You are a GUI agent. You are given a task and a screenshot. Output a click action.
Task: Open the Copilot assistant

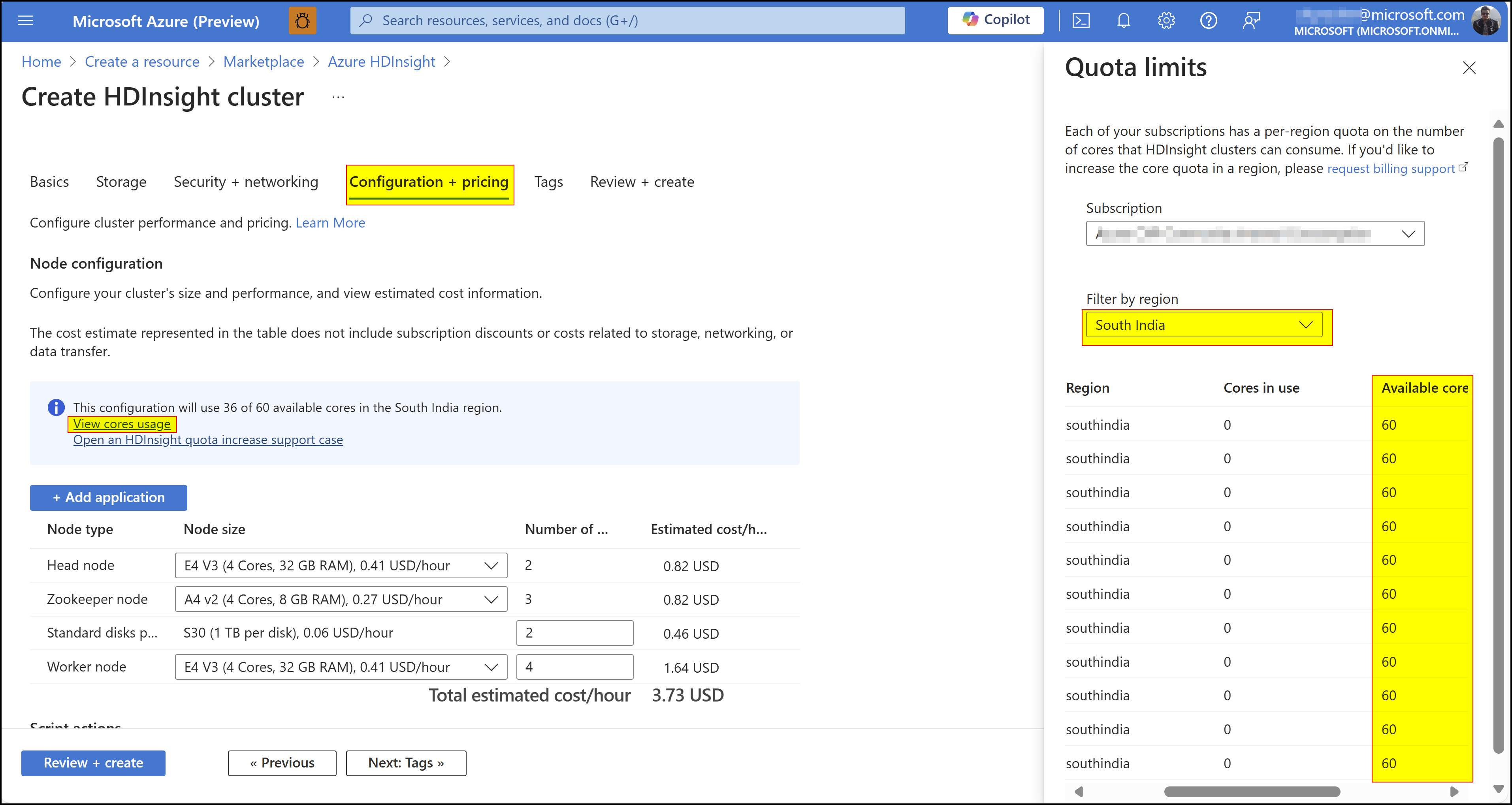tap(996, 20)
